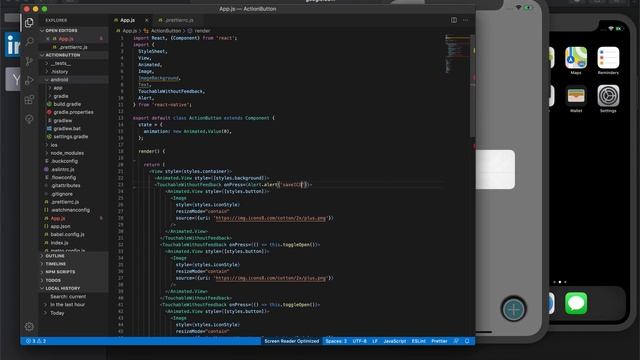Open Messages app in simulator dock
The image size is (640, 360).
pos(576,303)
